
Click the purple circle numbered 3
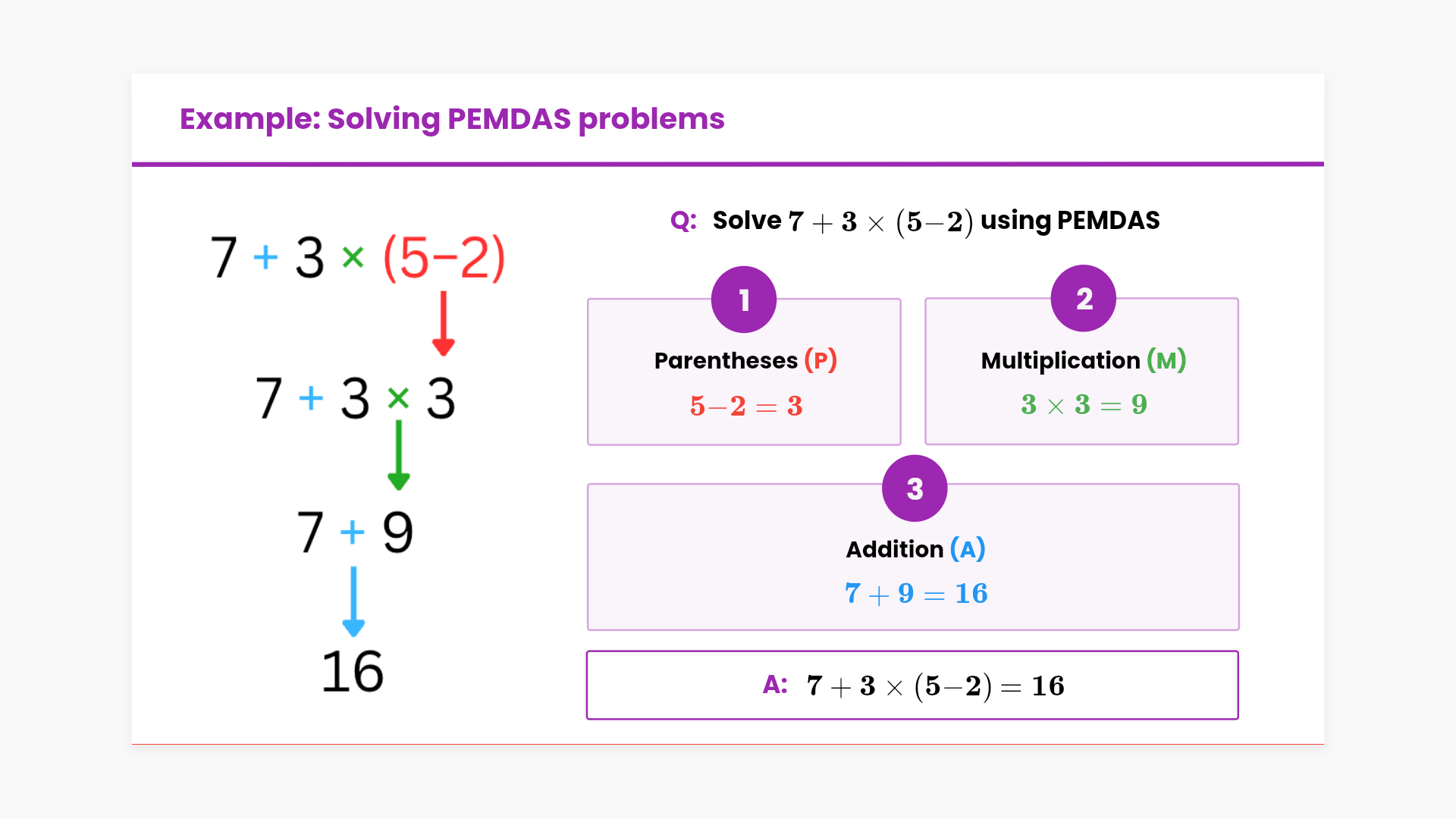click(915, 488)
